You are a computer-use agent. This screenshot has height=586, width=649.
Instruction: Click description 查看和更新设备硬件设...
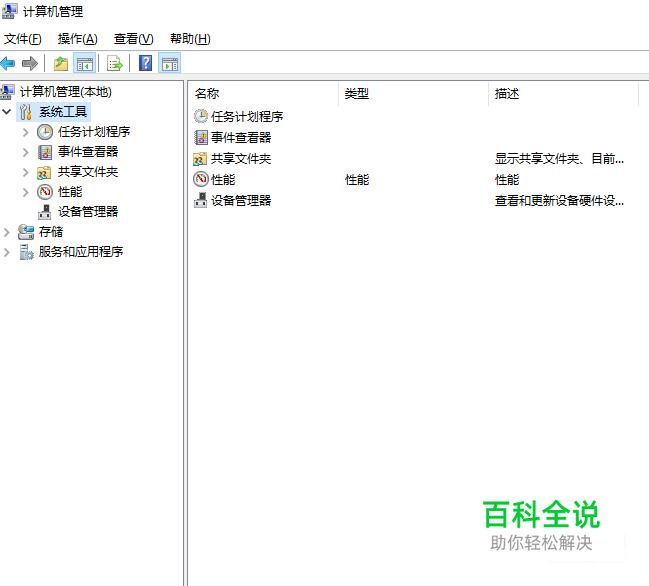[559, 201]
